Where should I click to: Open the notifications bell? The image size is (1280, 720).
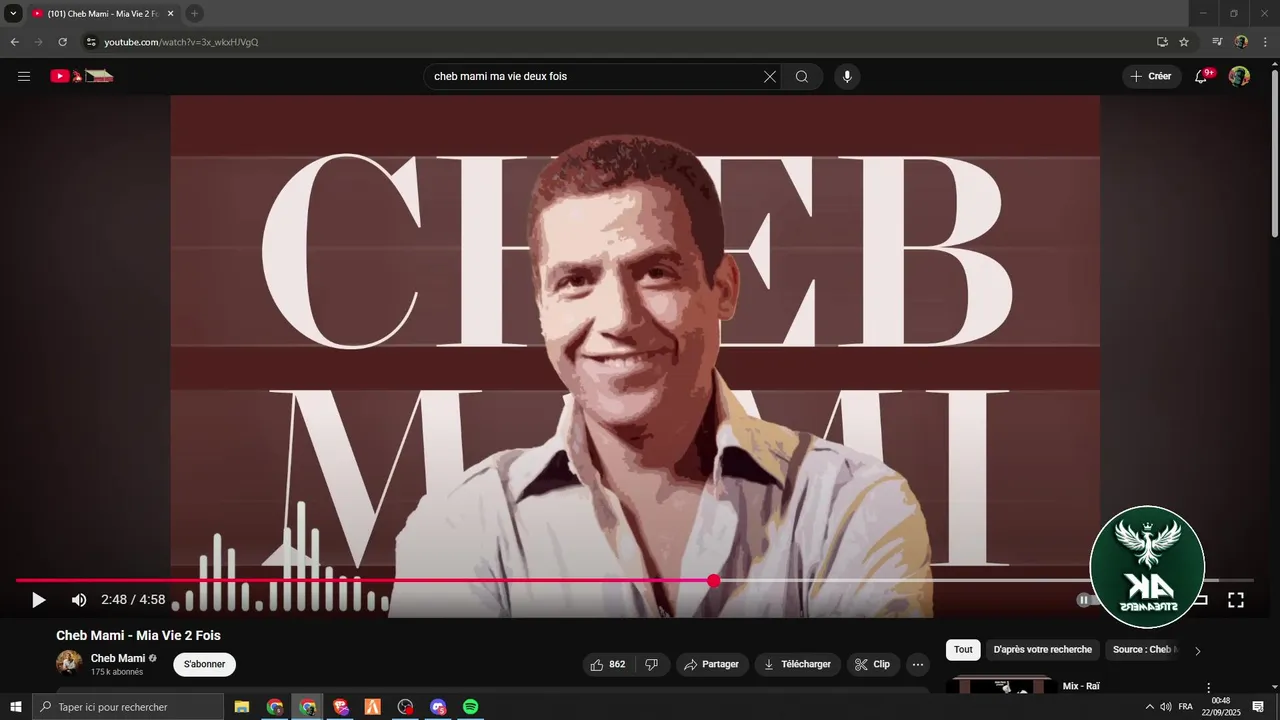pos(1202,76)
